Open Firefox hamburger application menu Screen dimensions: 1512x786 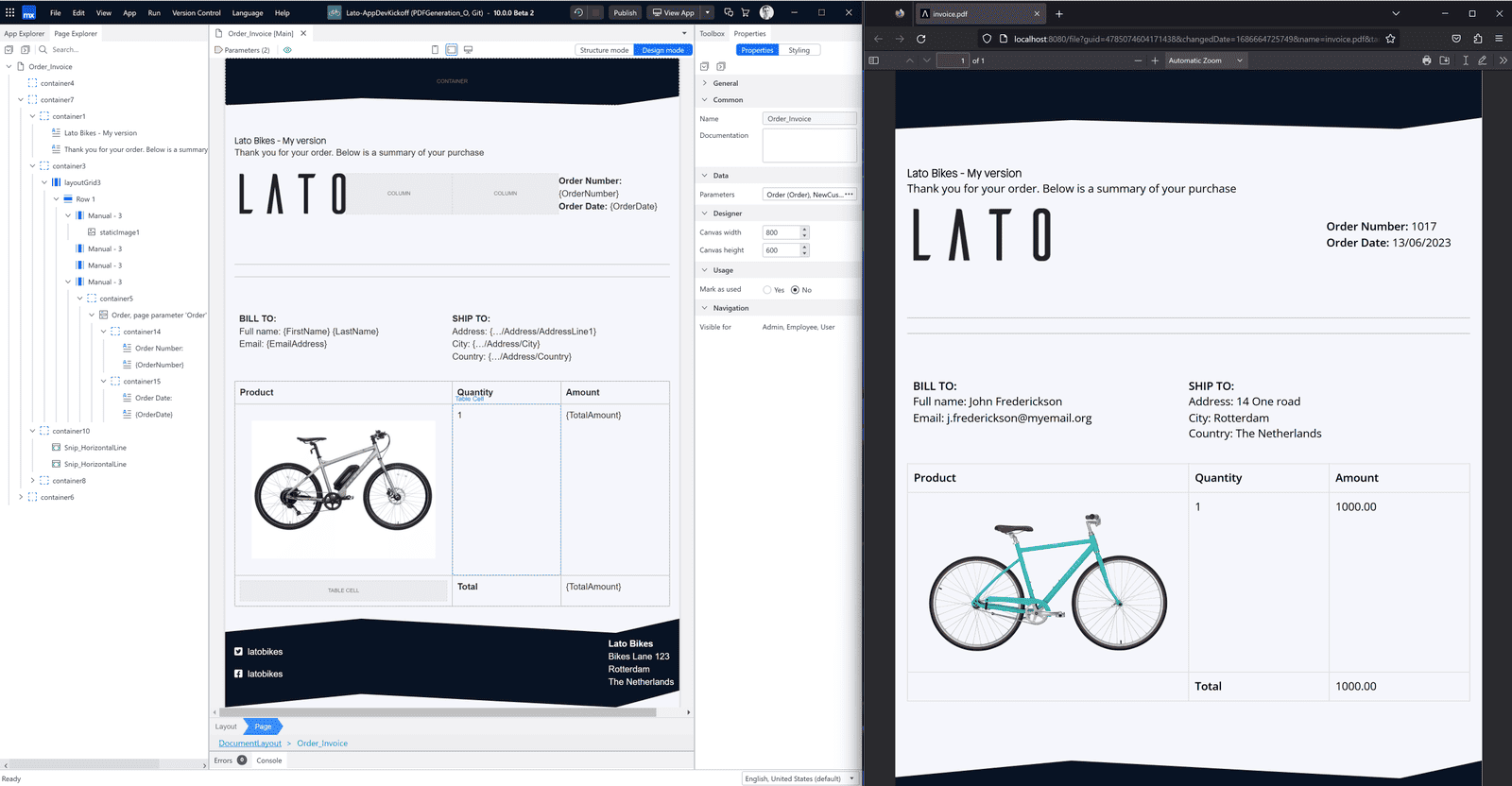pyautogui.click(x=1499, y=39)
